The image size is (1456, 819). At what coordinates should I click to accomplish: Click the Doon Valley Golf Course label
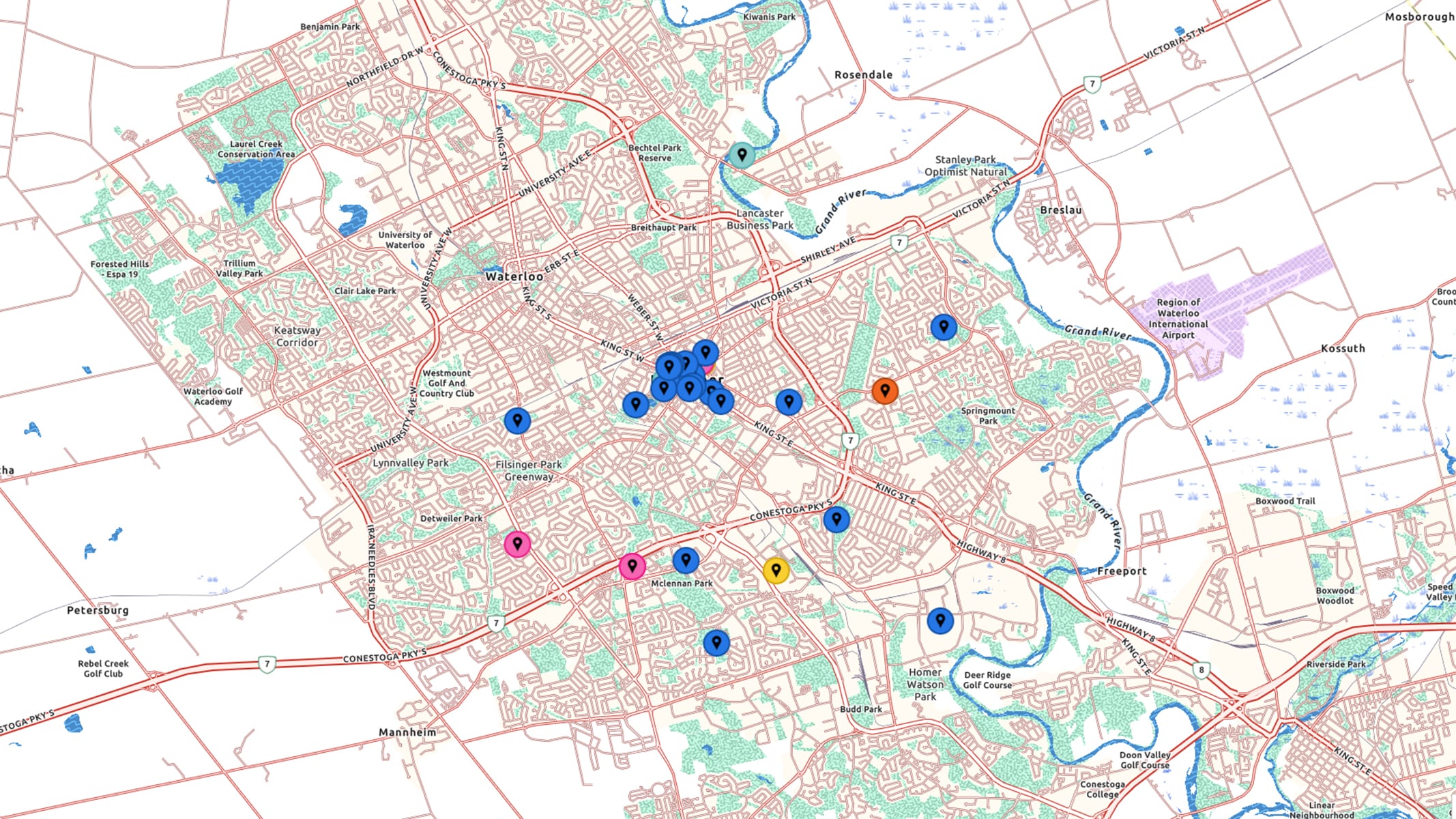click(x=1145, y=760)
